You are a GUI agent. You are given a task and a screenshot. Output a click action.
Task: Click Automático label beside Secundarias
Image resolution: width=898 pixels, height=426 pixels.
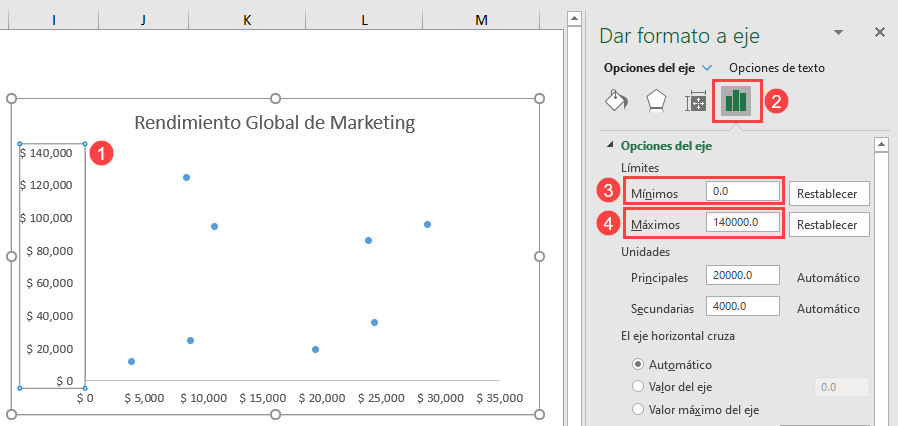(x=828, y=309)
